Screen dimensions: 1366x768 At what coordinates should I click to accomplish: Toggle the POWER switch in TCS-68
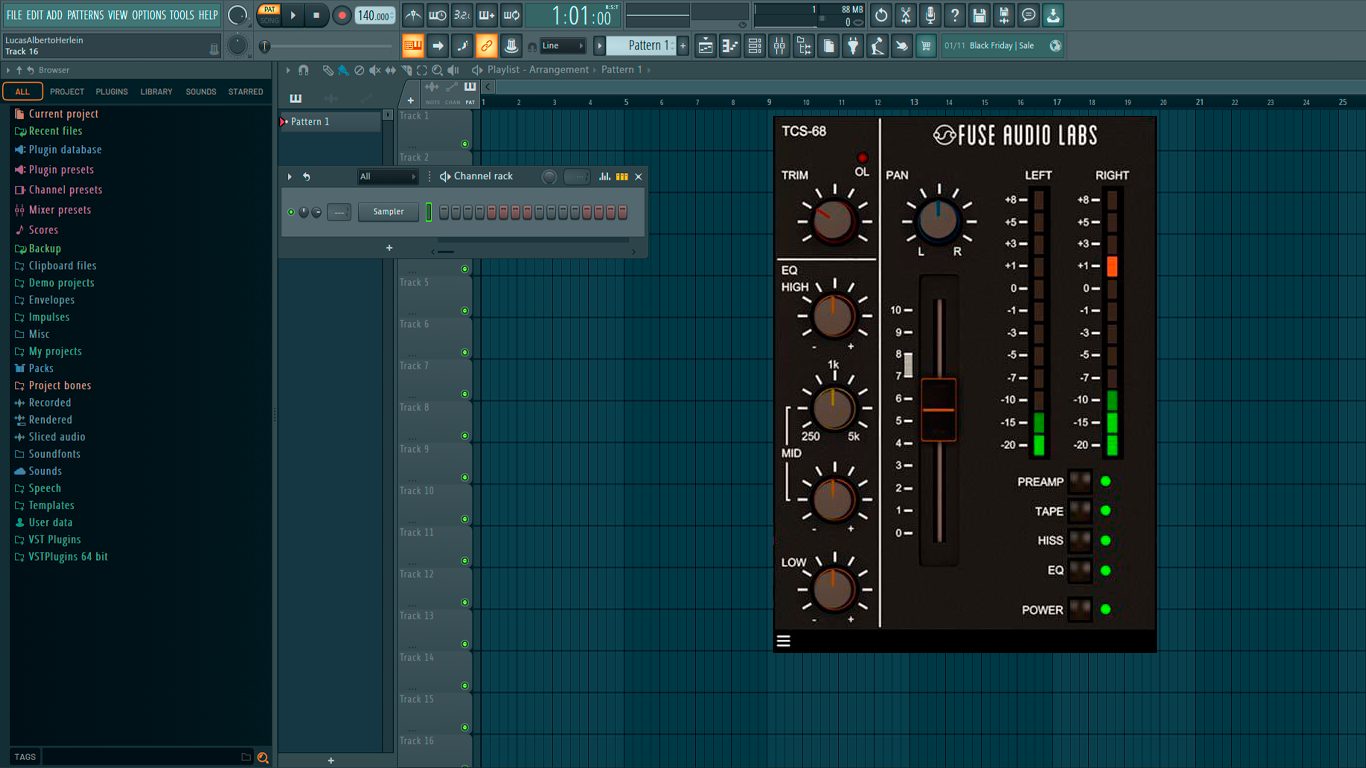pos(1080,609)
